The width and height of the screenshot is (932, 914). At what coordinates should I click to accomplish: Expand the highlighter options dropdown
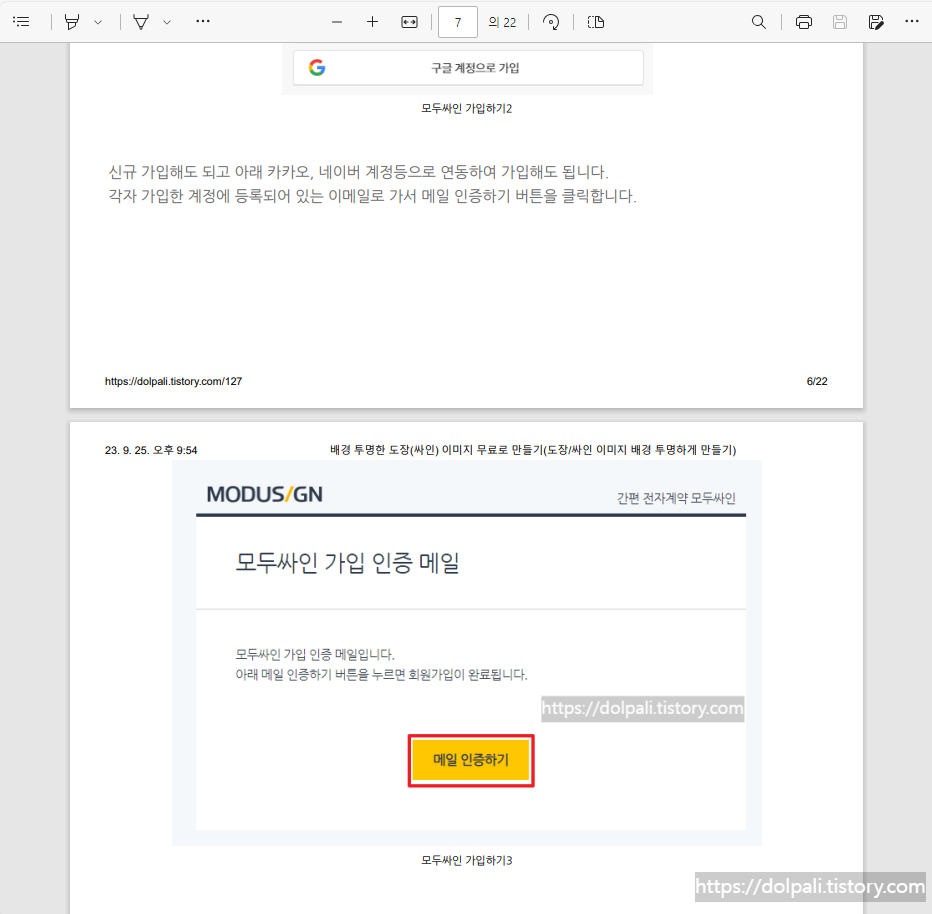pyautogui.click(x=98, y=23)
